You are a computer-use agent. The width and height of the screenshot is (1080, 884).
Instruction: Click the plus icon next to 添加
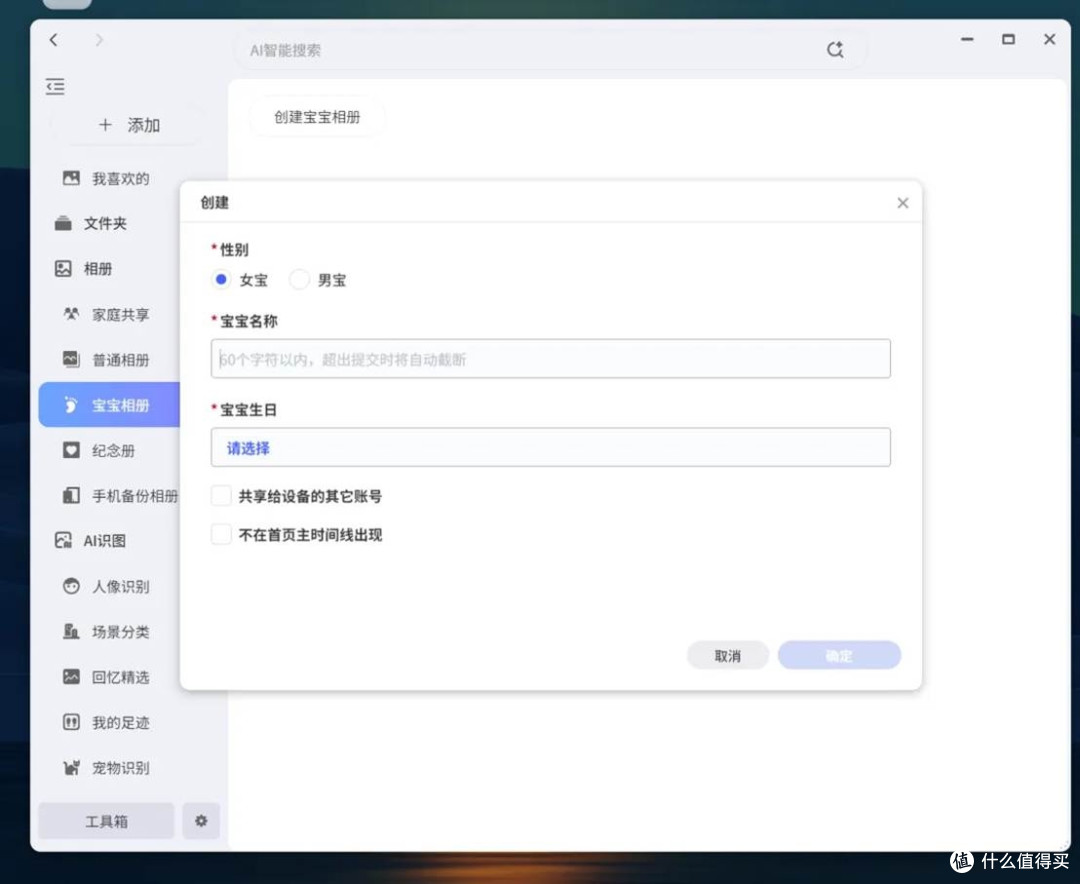click(x=105, y=125)
